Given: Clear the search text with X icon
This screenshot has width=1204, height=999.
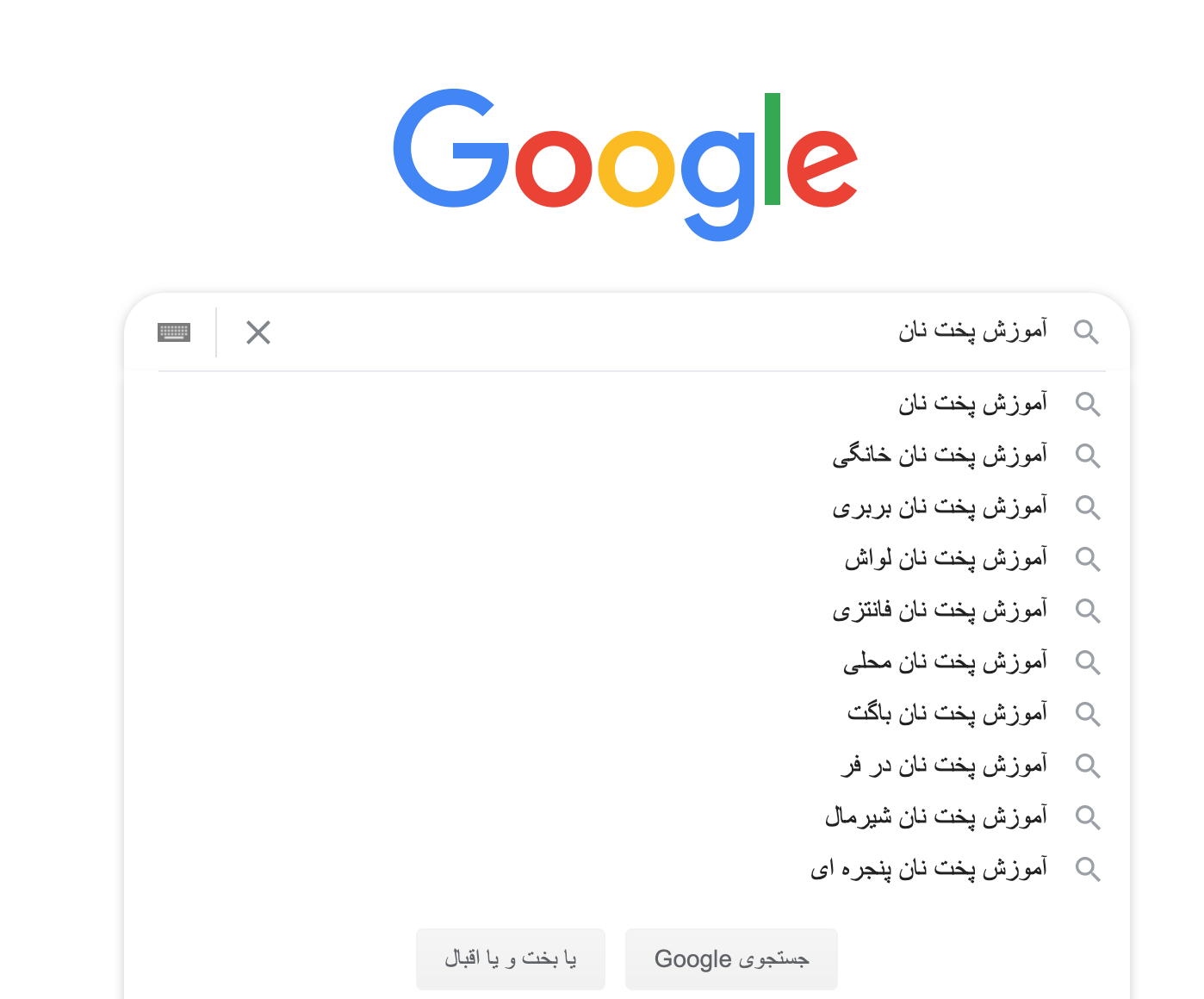Looking at the screenshot, I should [258, 332].
